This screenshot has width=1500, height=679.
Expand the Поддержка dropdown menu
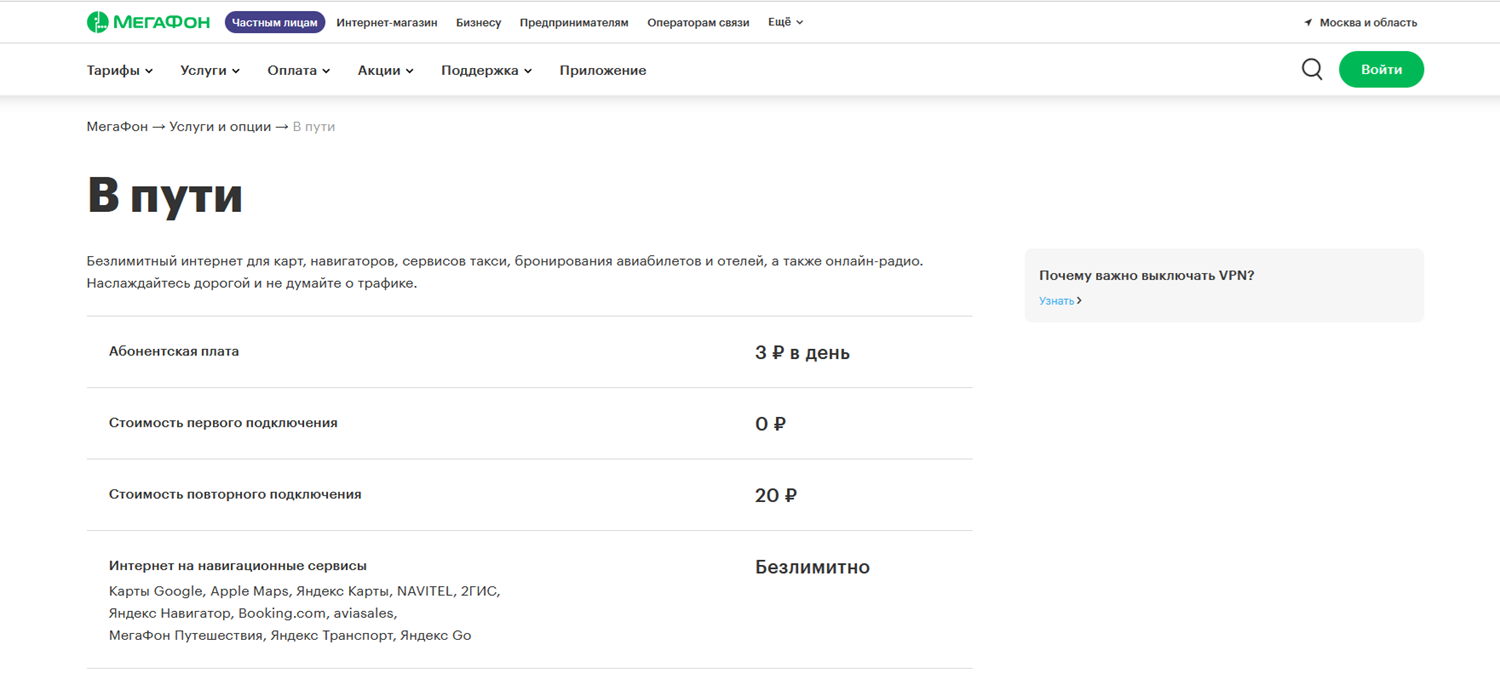tap(486, 70)
